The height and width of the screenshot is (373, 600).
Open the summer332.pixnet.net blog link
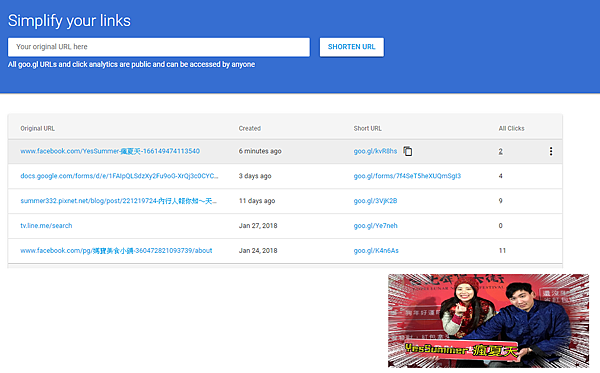[x=118, y=201]
